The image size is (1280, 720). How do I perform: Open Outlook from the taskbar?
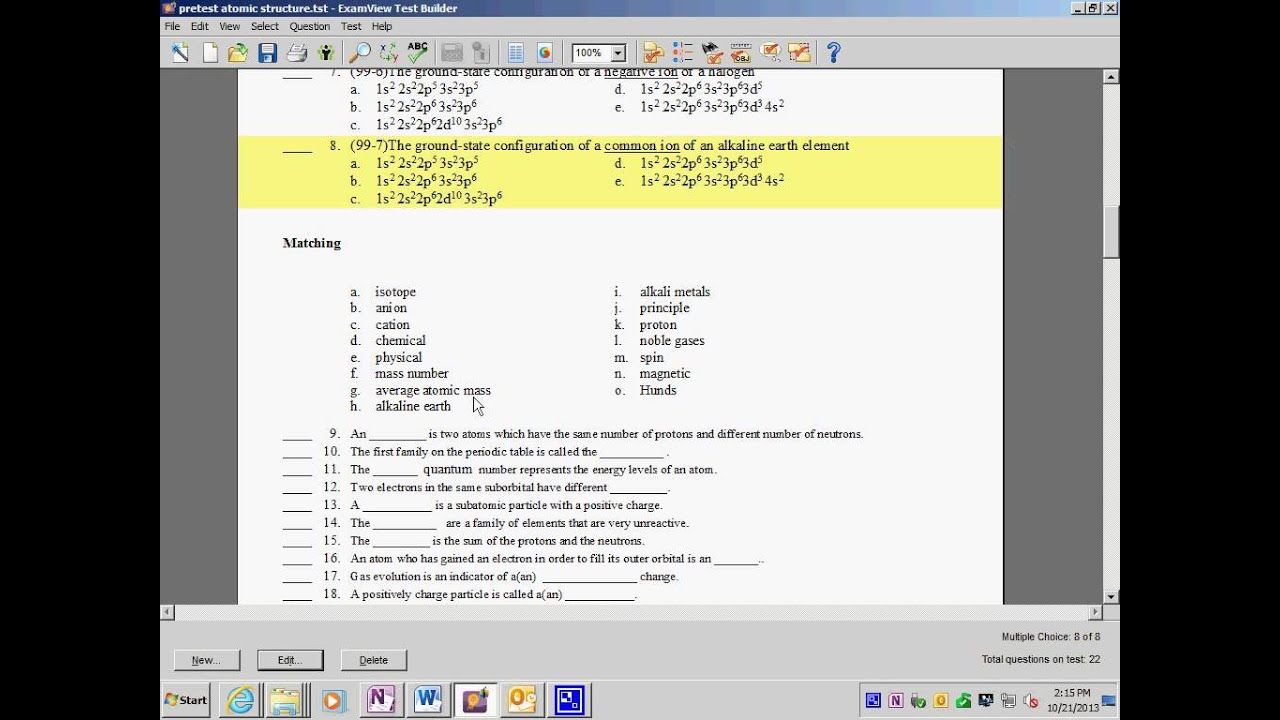click(x=521, y=700)
